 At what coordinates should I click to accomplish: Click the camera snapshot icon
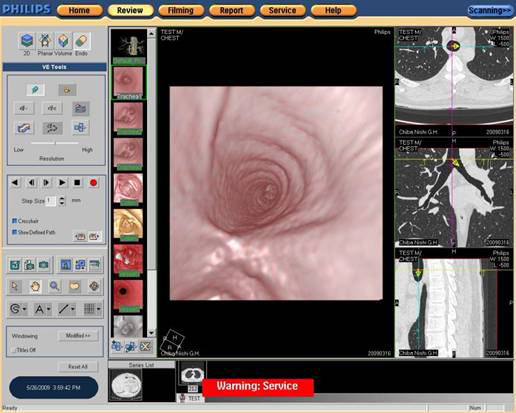pyautogui.click(x=43, y=265)
